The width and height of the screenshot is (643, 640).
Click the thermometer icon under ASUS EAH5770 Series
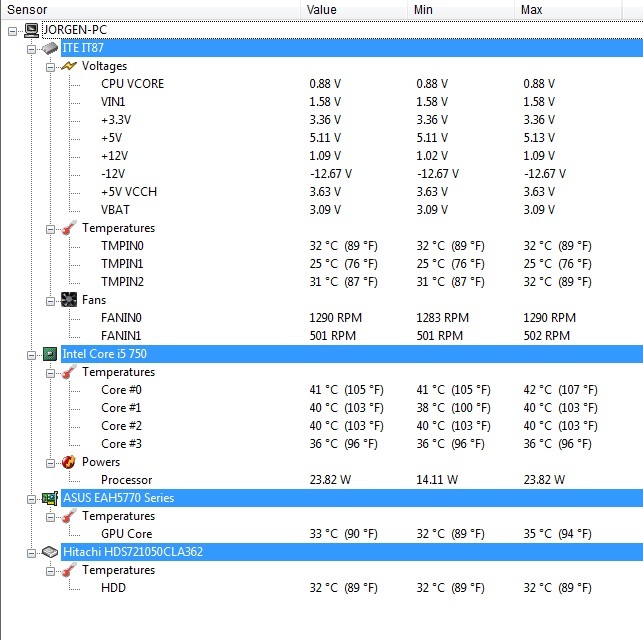69,516
